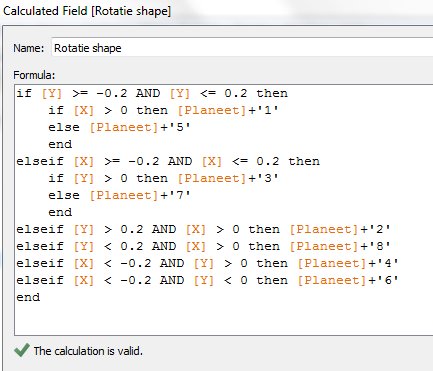This screenshot has height=371, width=433.
Task: Click formula line ending with [Planeet]+'8'
Action: coord(203,246)
